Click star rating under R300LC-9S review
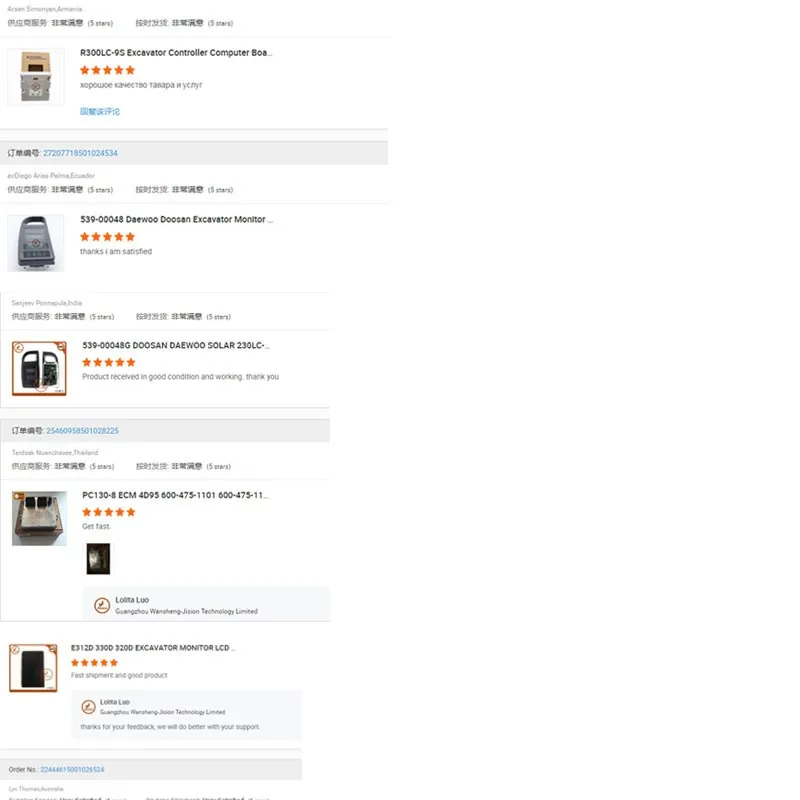Viewport: 800px width, 800px height. point(107,70)
